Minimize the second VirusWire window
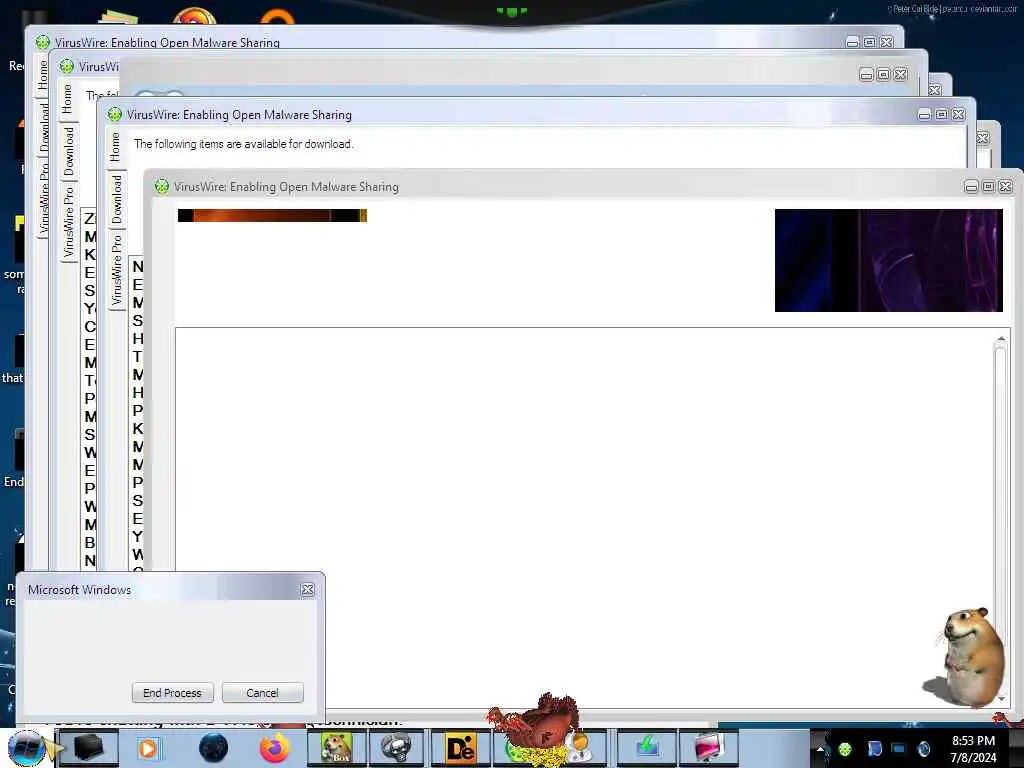 click(x=866, y=75)
